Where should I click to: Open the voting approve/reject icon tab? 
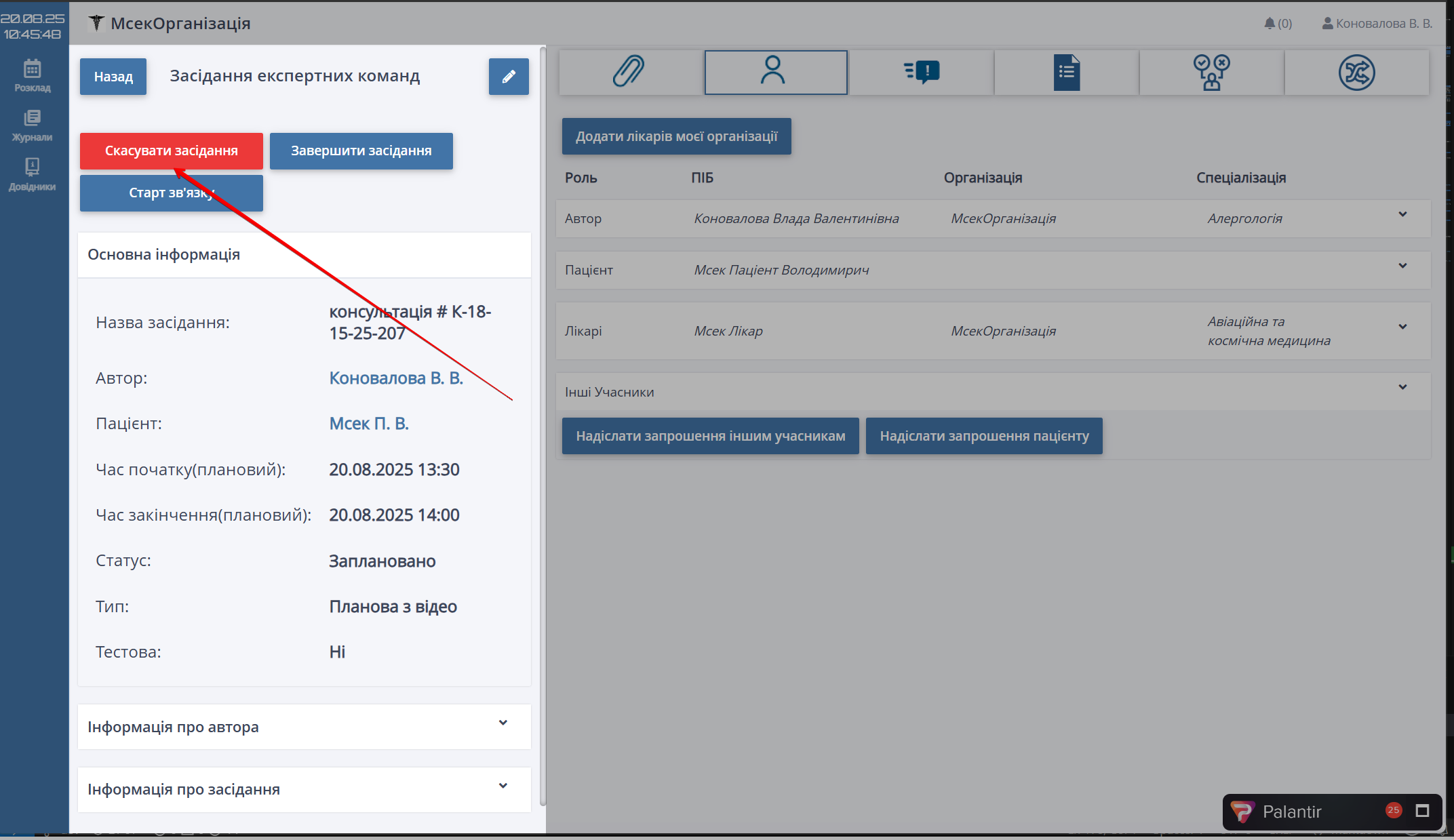pos(1211,72)
